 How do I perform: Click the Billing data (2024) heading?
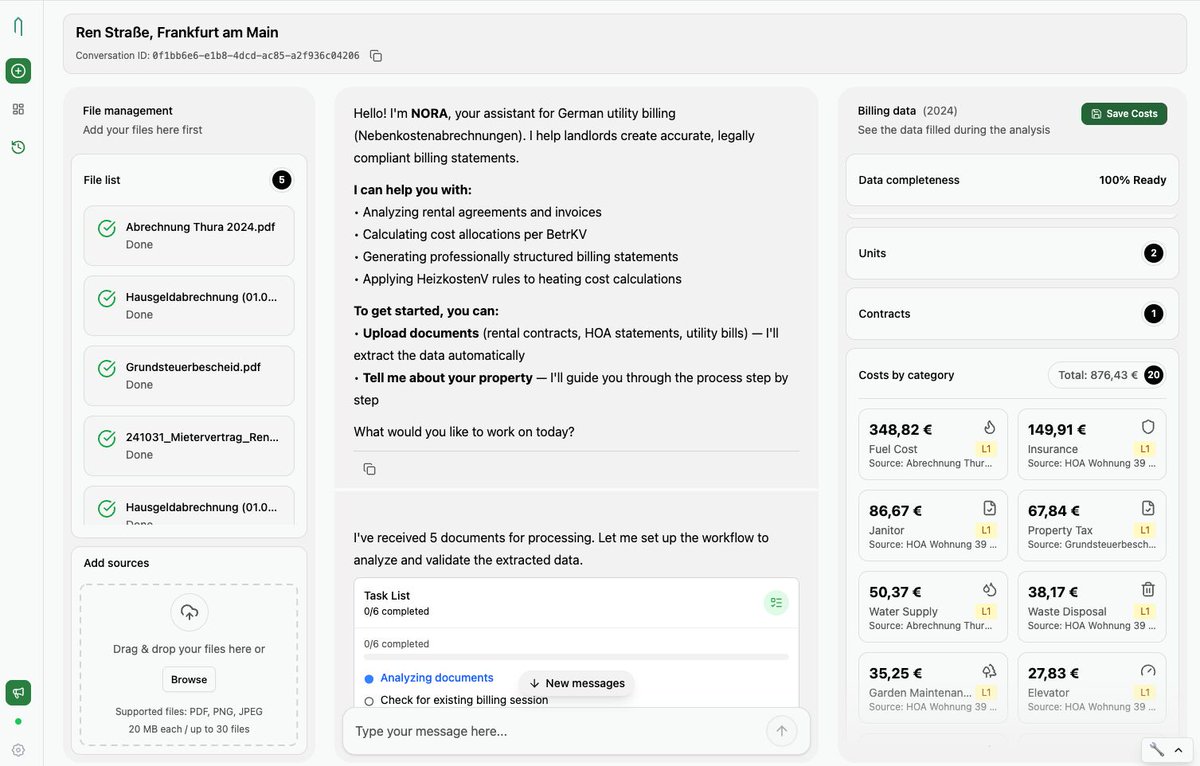pyautogui.click(x=907, y=111)
